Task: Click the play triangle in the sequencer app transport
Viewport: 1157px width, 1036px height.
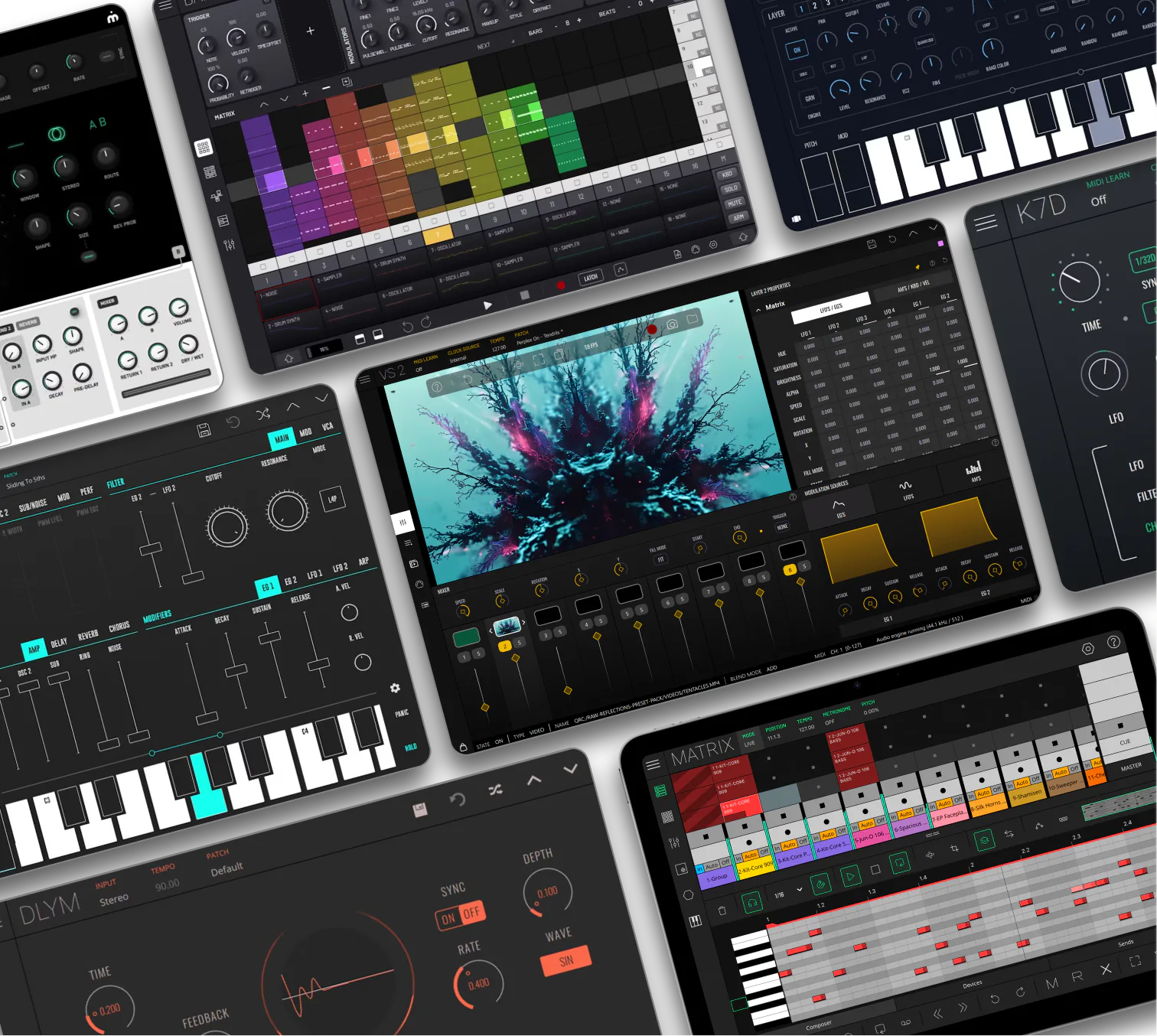Action: [x=487, y=305]
